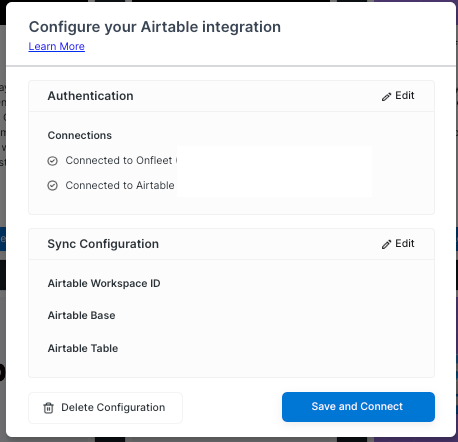Click the 'Airtable Workspace ID' label
The image size is (458, 442).
point(104,283)
